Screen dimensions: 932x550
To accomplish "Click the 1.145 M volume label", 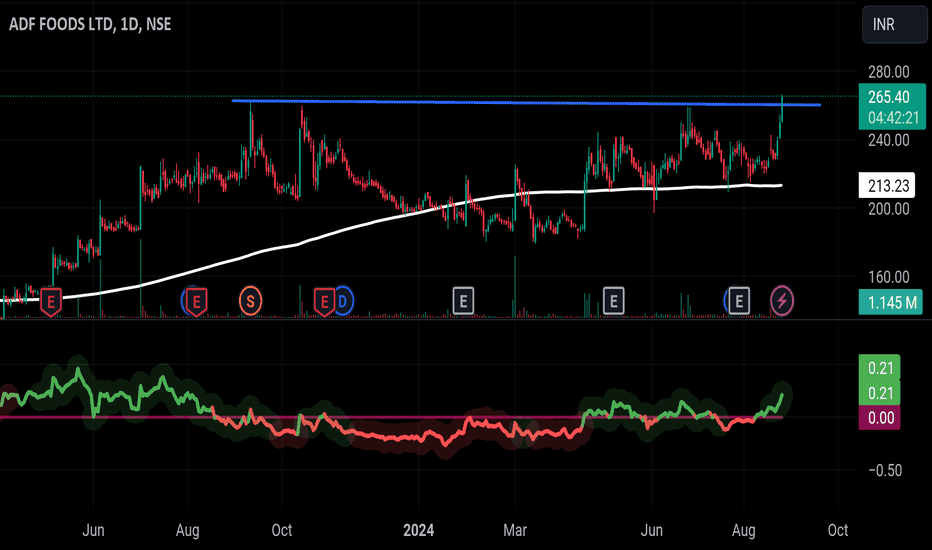I will click(892, 302).
